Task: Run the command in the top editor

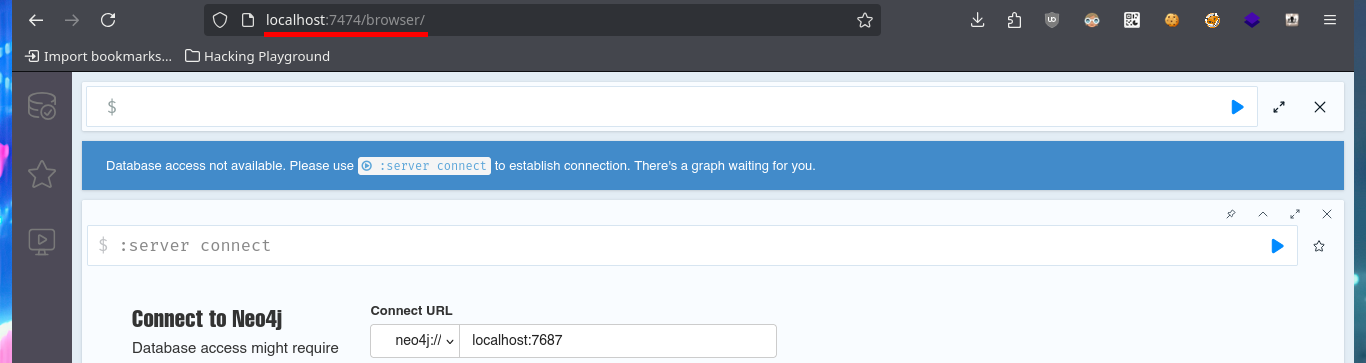Action: pos(1238,107)
